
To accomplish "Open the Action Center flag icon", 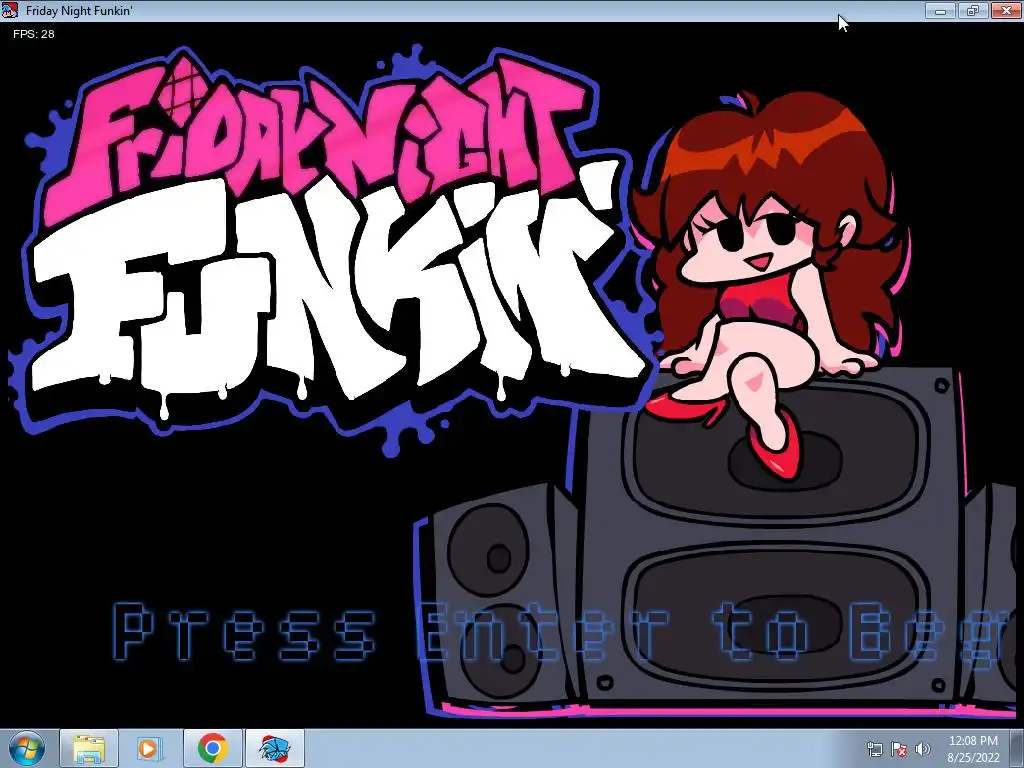I will point(899,749).
